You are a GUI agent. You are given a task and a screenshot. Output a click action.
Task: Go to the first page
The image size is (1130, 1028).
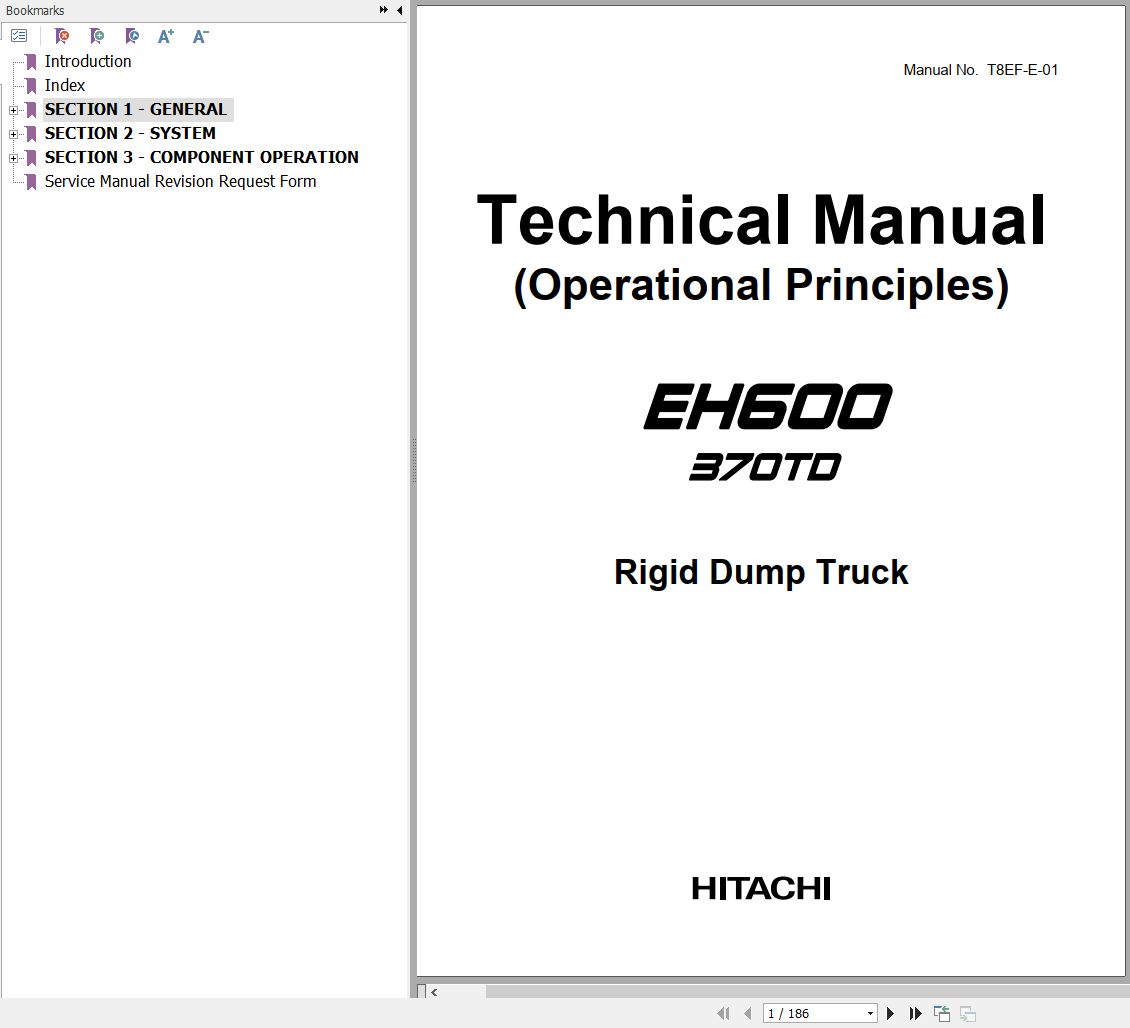[x=724, y=1013]
